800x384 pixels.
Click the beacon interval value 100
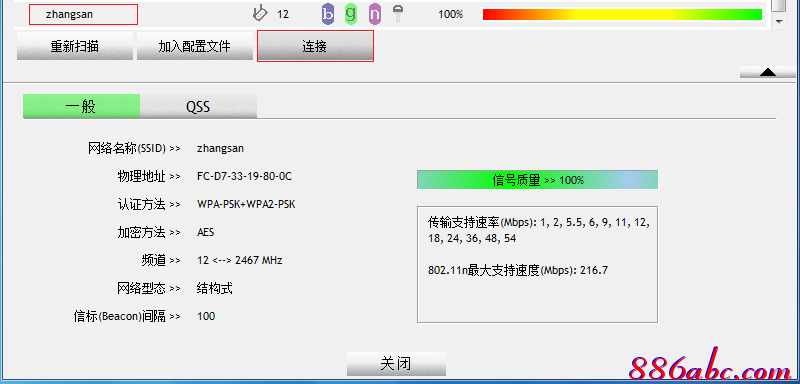(206, 316)
